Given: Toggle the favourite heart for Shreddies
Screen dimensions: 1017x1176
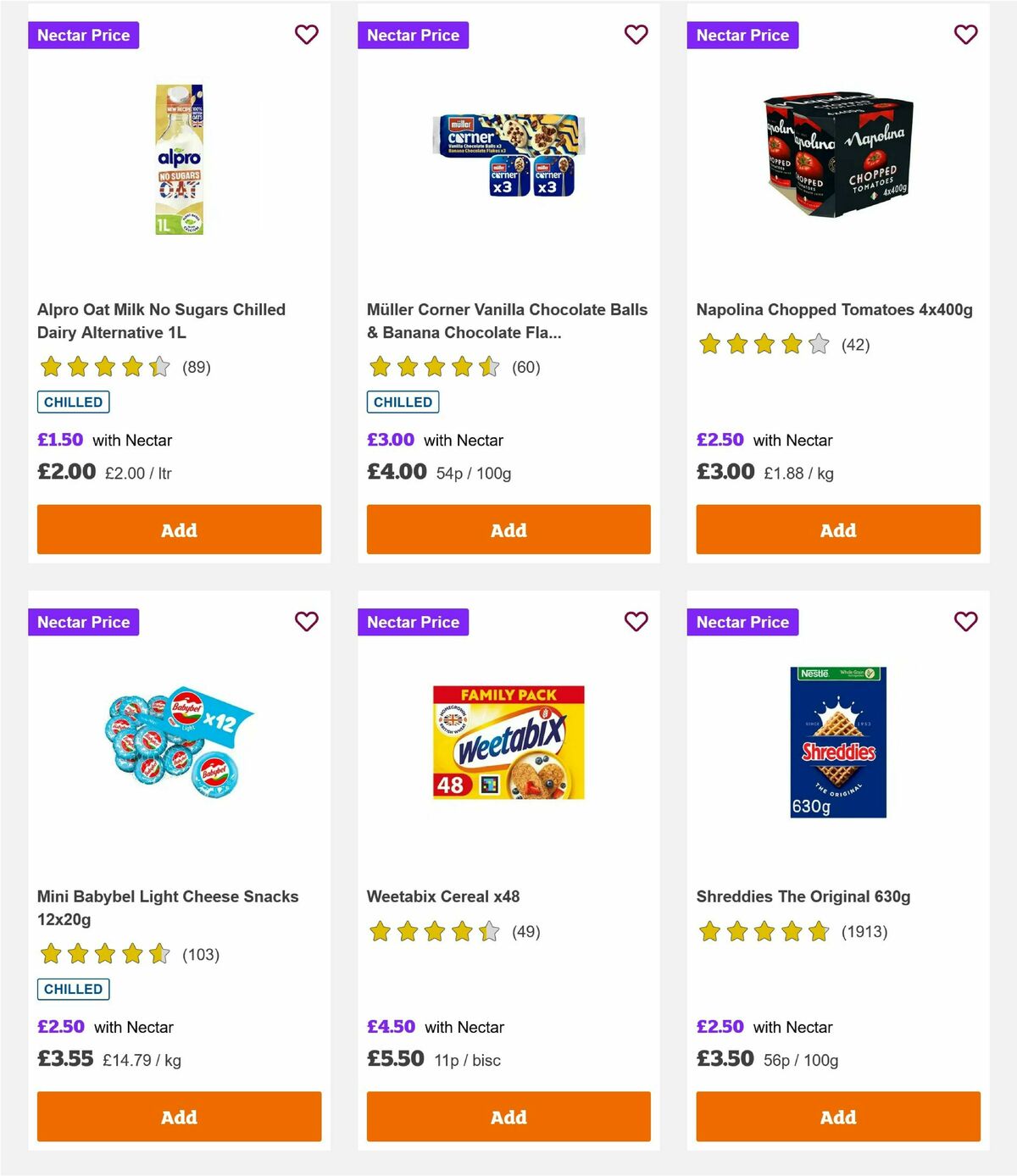Looking at the screenshot, I should pos(965,621).
